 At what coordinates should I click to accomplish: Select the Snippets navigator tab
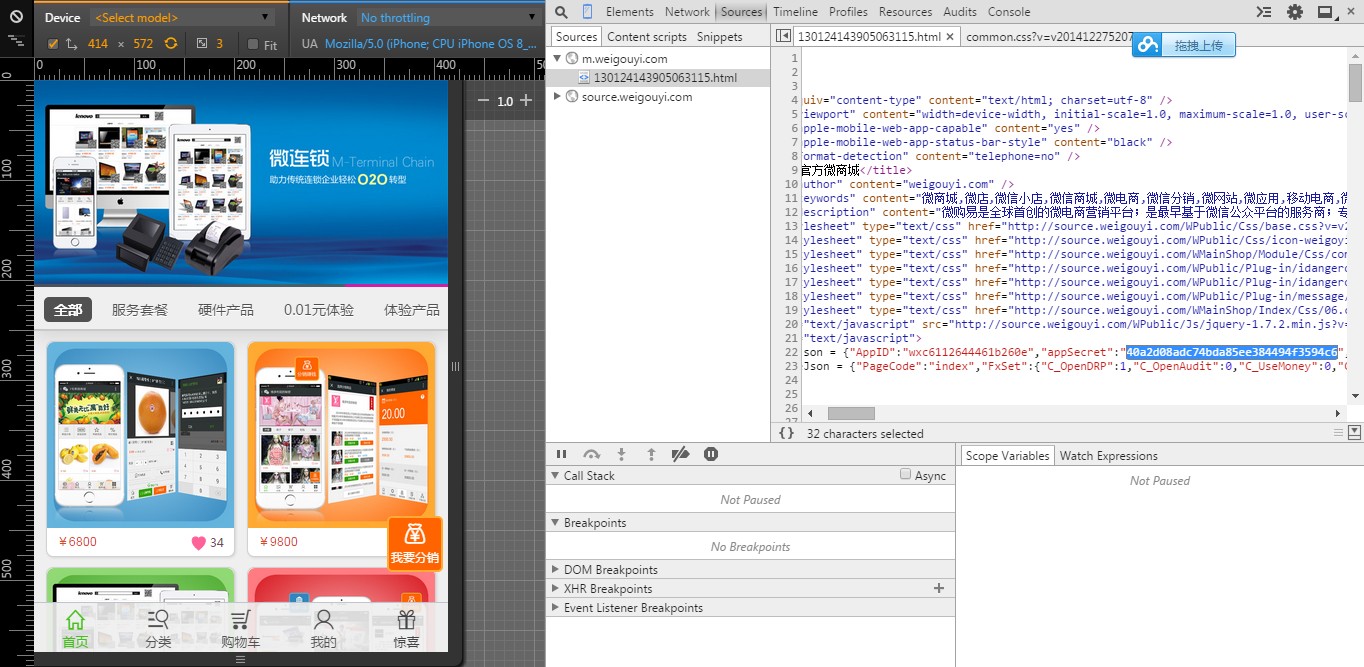[720, 37]
